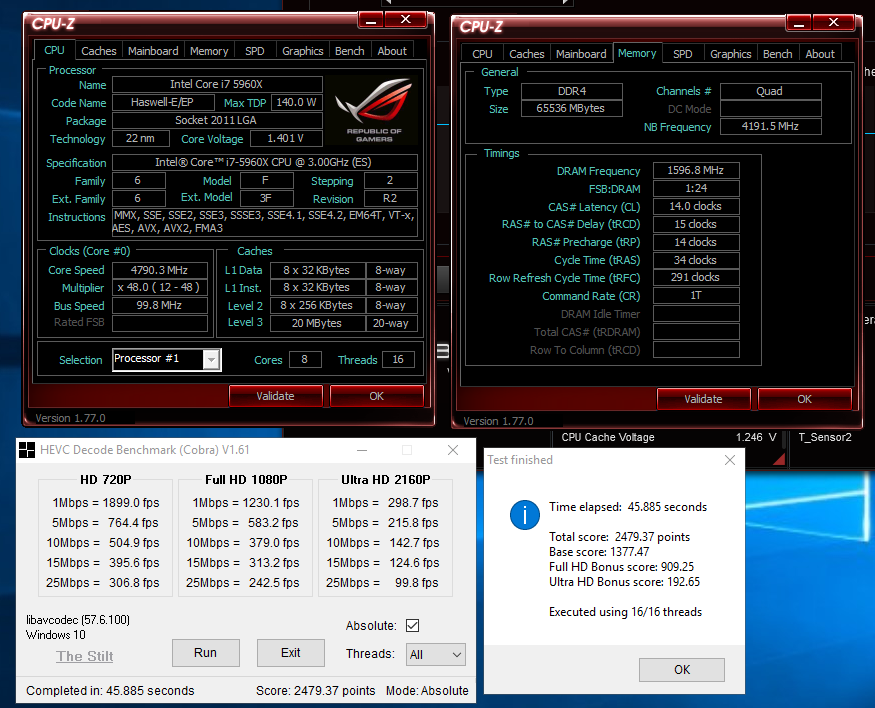Image resolution: width=875 pixels, height=708 pixels.
Task: Close the left CPU-Z window
Action: pyautogui.click(x=406, y=20)
